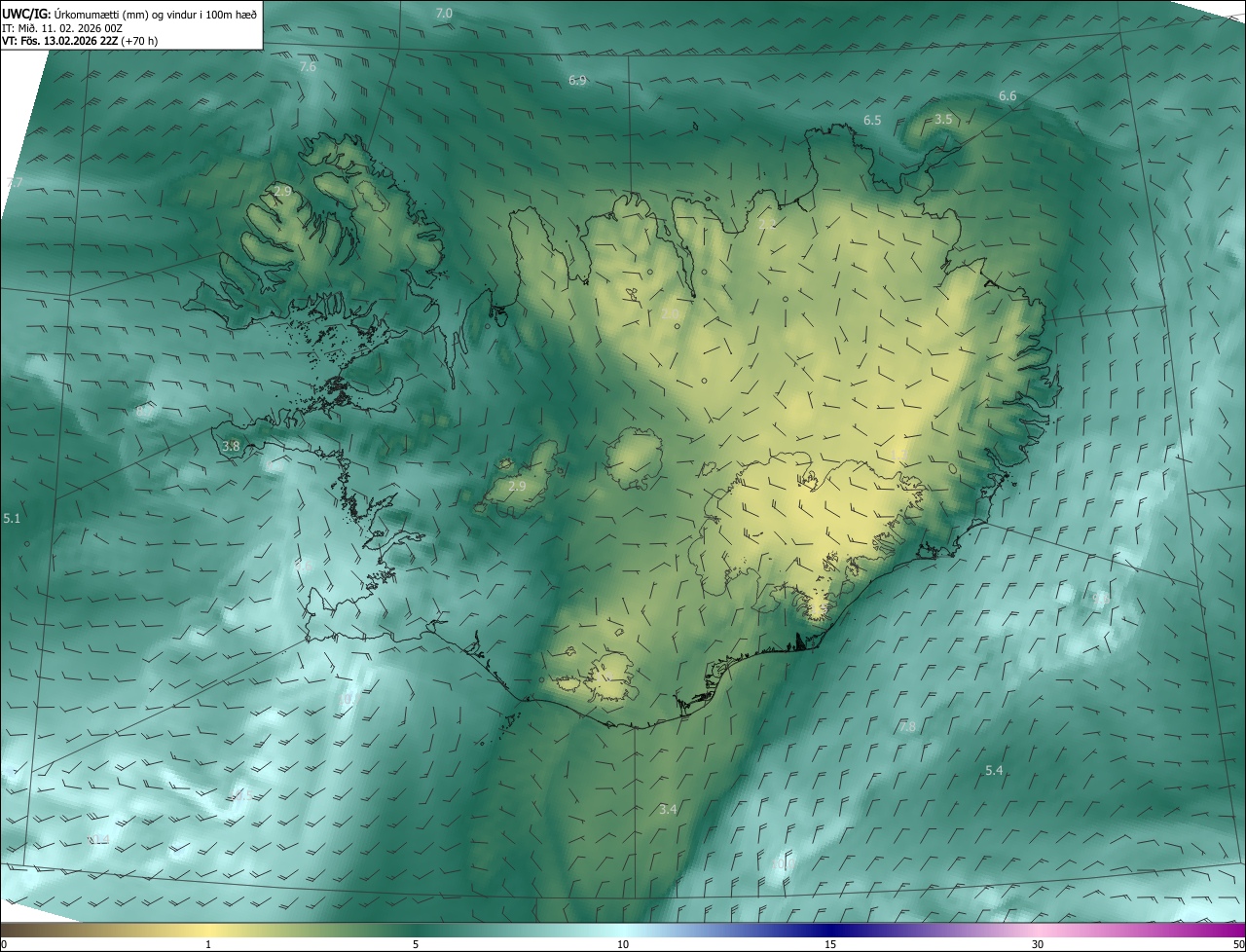Select the initial time line "IT: Mið. 11. 02. 2026 00Z"

coord(61,28)
